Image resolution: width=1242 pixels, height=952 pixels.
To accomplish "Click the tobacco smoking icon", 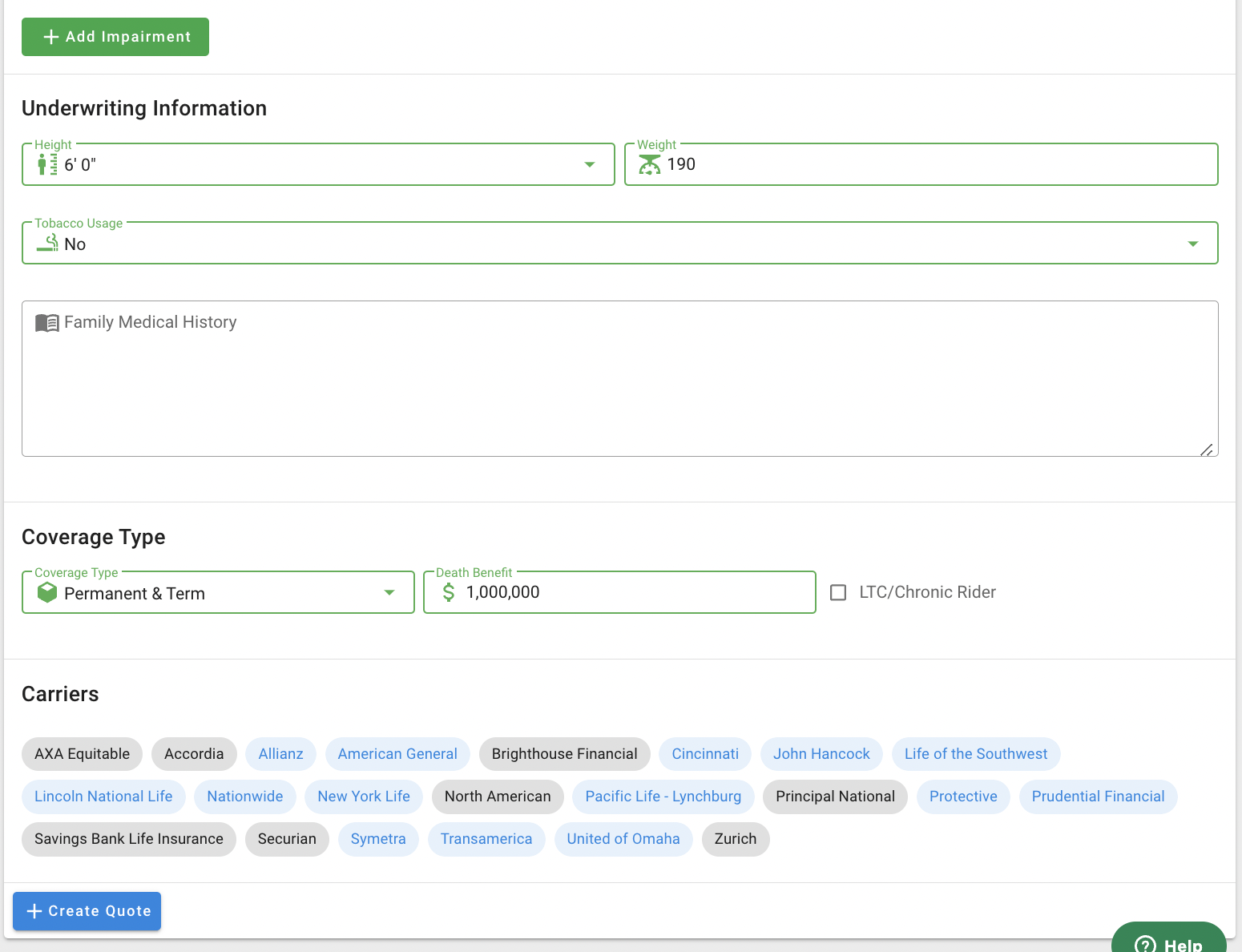I will [x=48, y=243].
